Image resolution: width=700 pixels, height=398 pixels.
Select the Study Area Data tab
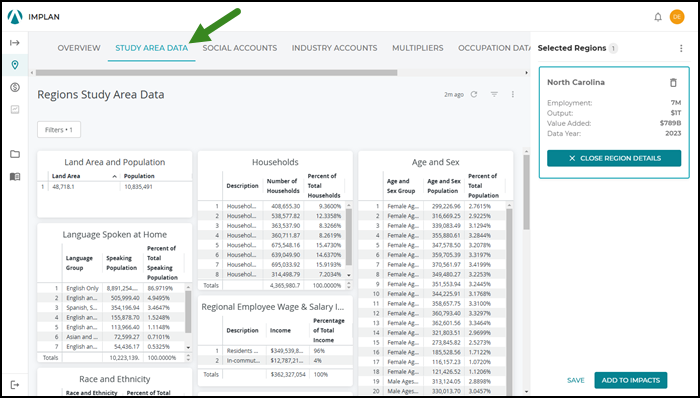coord(152,48)
